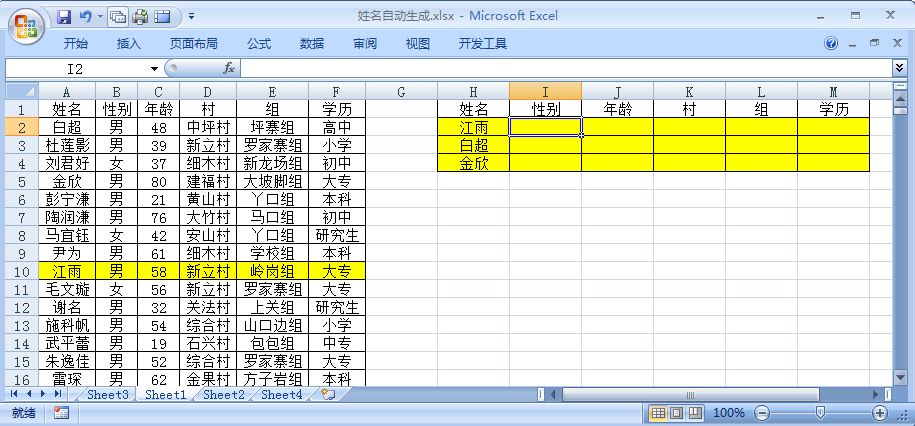Select column G header
Viewport: 915px width, 426px height.
[x=401, y=91]
